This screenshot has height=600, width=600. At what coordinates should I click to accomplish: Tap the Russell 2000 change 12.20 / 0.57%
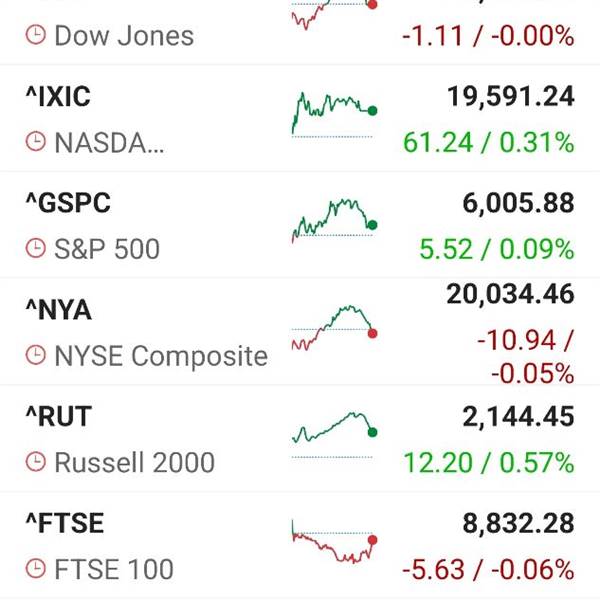tap(489, 463)
